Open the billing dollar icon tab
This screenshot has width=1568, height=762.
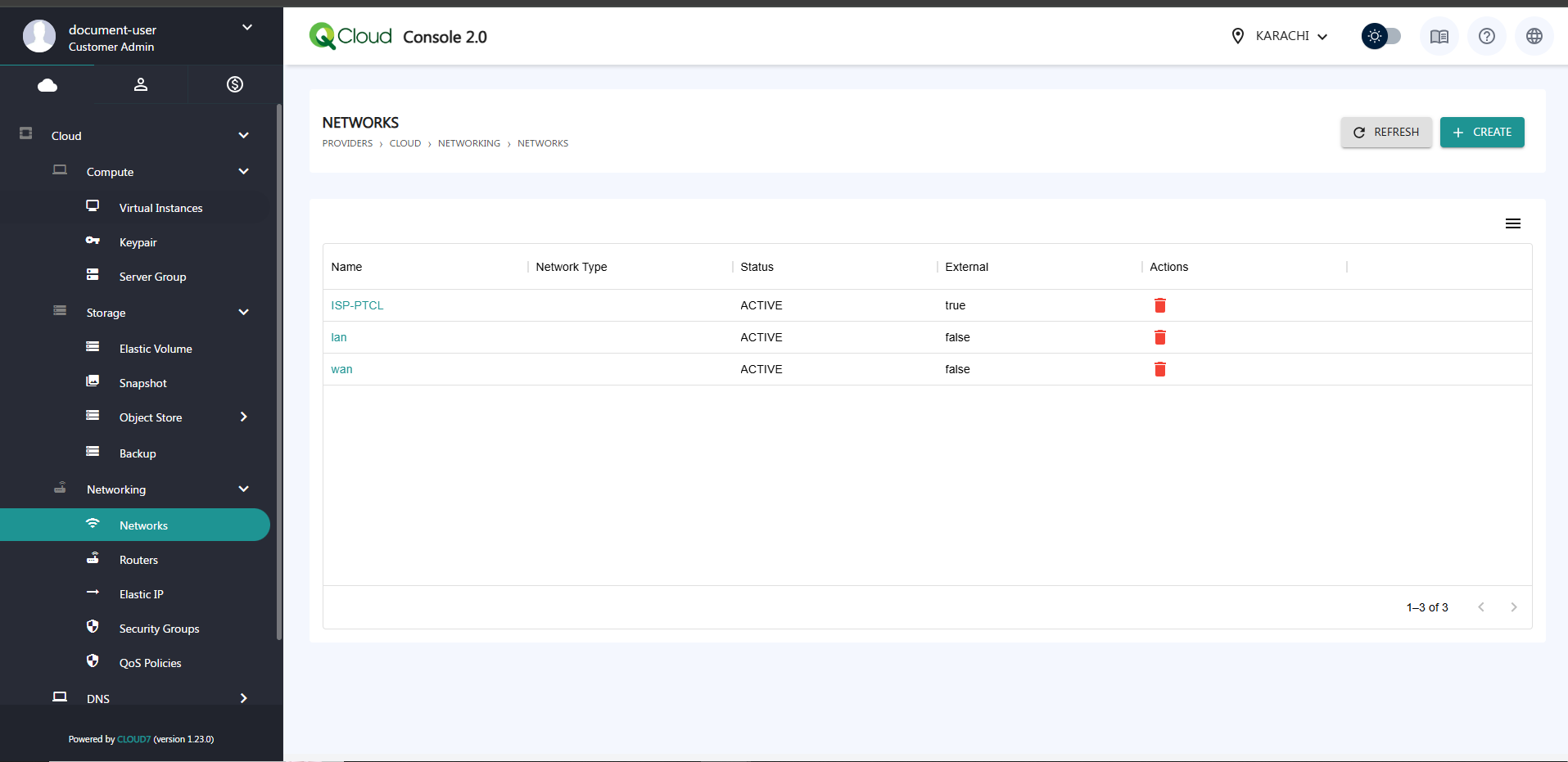(x=235, y=84)
